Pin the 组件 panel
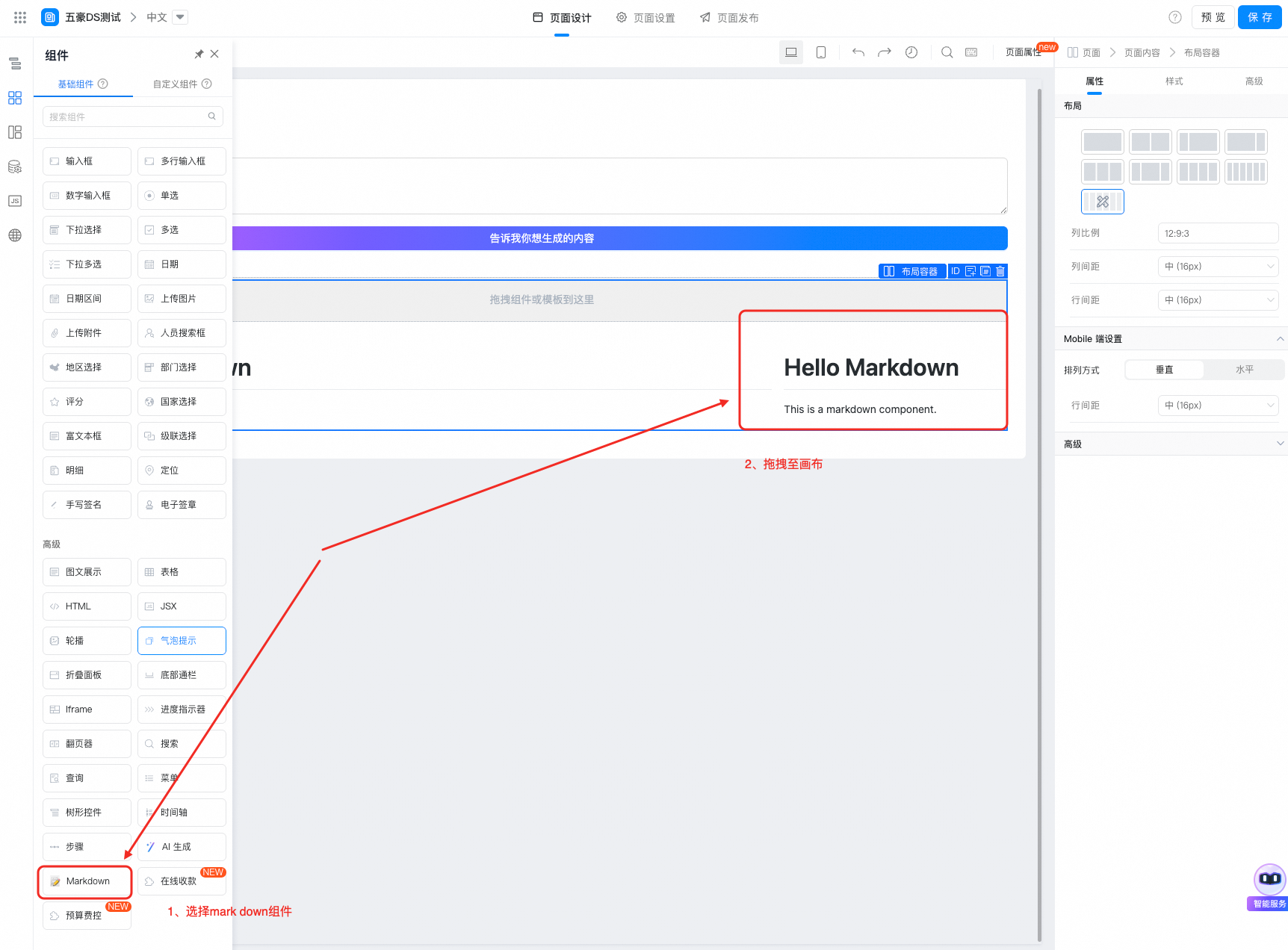The height and width of the screenshot is (950, 1288). [199, 55]
